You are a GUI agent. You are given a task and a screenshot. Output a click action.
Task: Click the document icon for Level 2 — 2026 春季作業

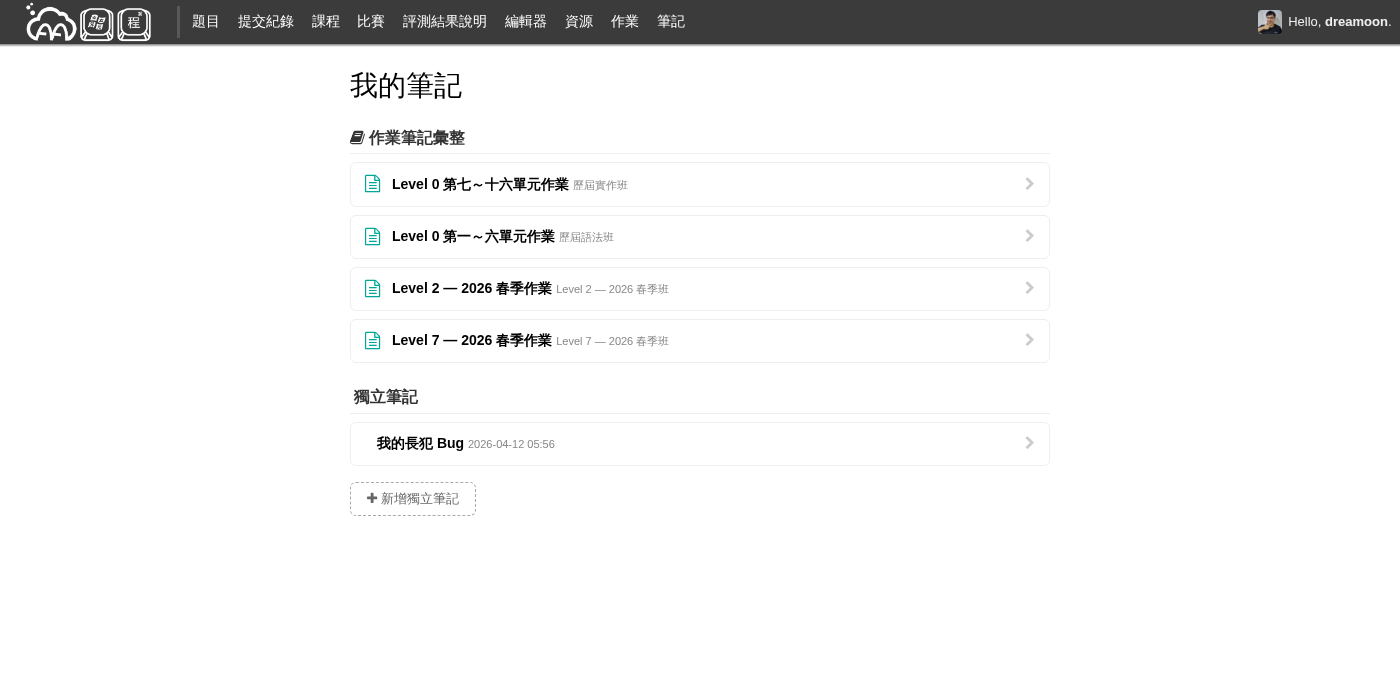(373, 288)
